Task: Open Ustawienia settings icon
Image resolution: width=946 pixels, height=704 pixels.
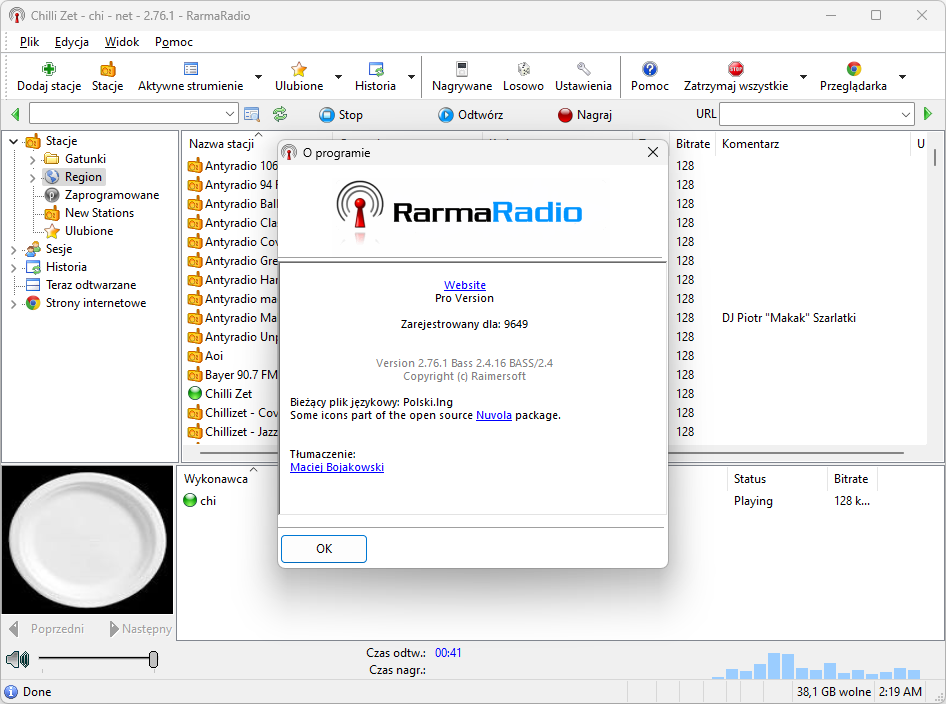Action: pyautogui.click(x=583, y=69)
